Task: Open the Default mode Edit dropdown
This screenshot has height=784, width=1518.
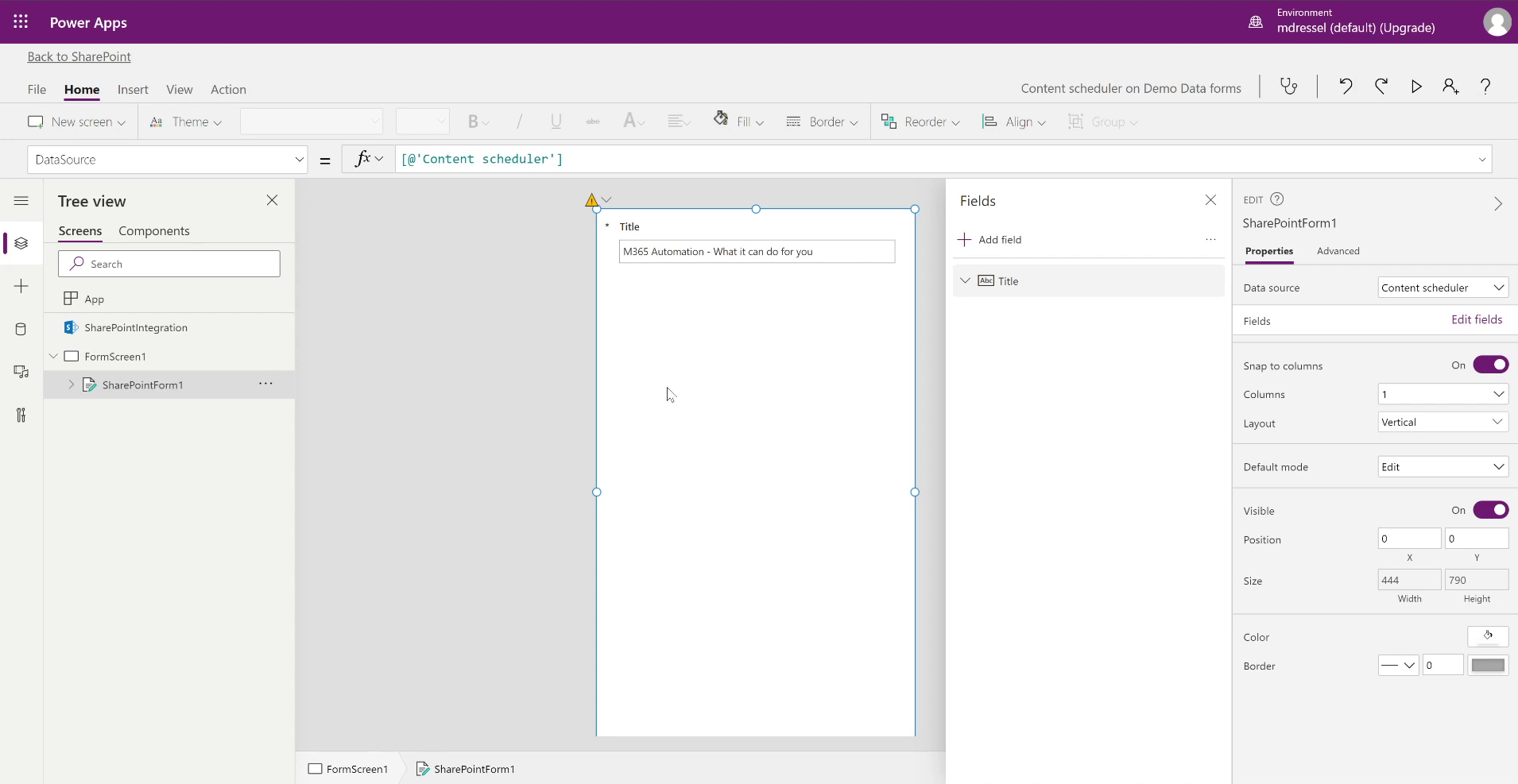Action: 1442,466
